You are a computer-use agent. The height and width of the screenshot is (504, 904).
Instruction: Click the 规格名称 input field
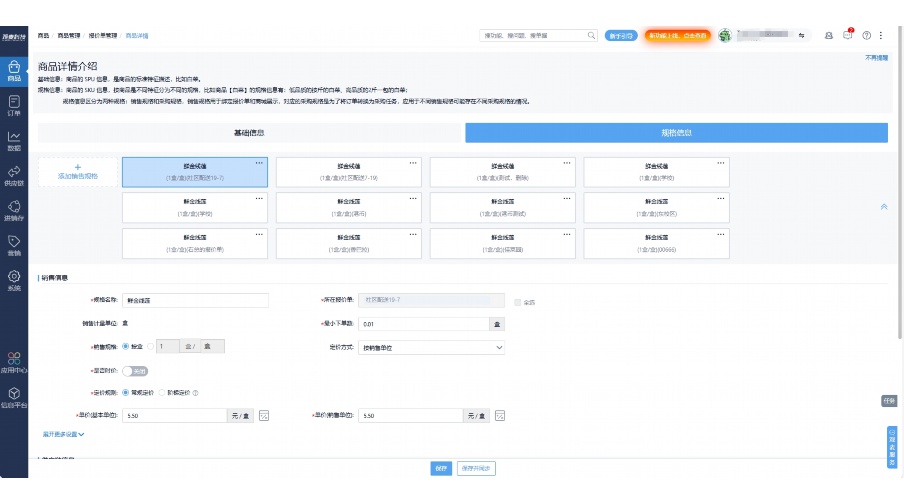tap(195, 300)
